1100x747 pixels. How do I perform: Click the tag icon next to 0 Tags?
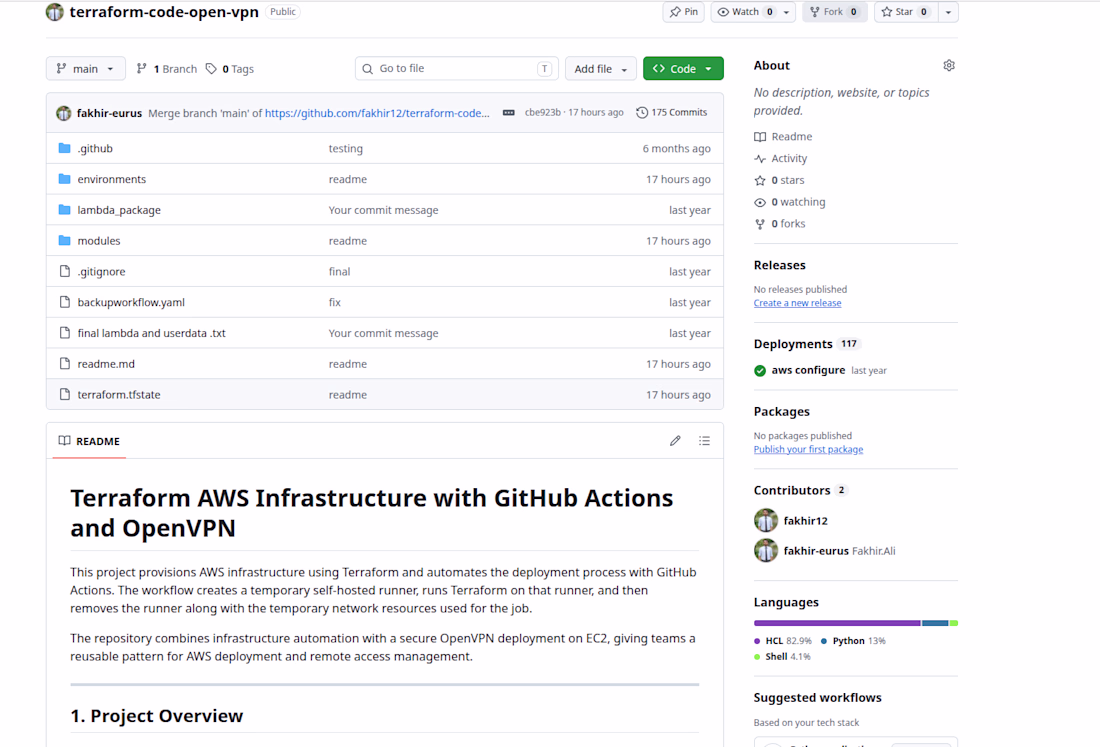pyautogui.click(x=211, y=69)
